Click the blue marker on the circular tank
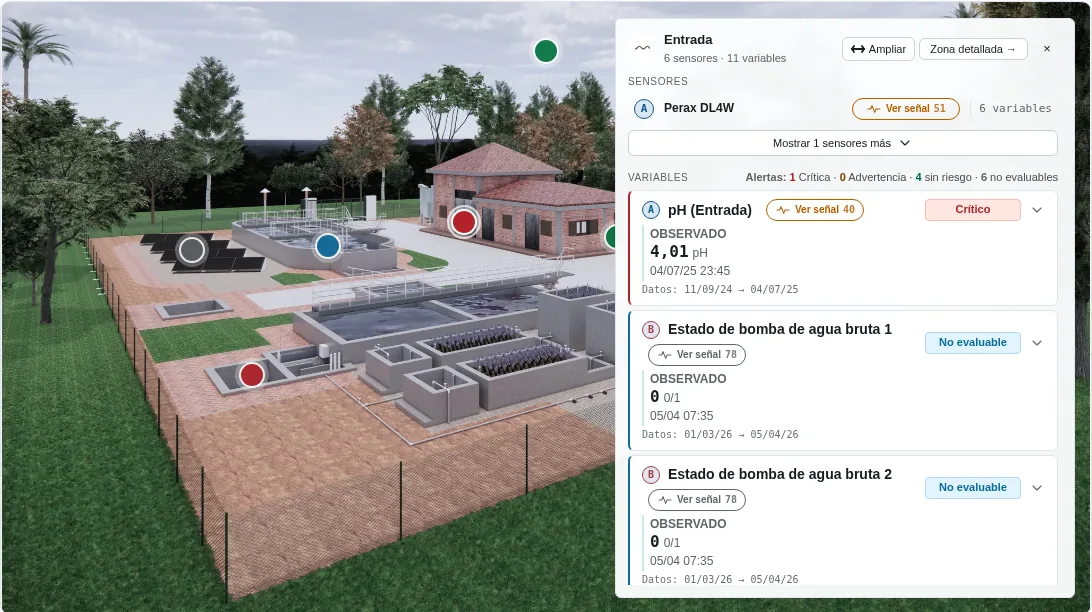 coord(328,246)
